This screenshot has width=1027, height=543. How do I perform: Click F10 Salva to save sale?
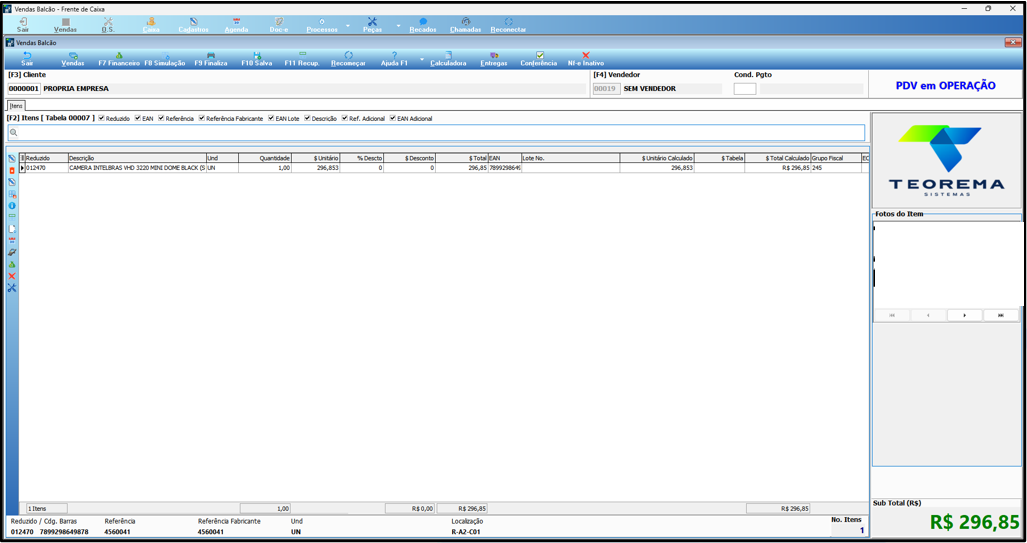point(257,60)
